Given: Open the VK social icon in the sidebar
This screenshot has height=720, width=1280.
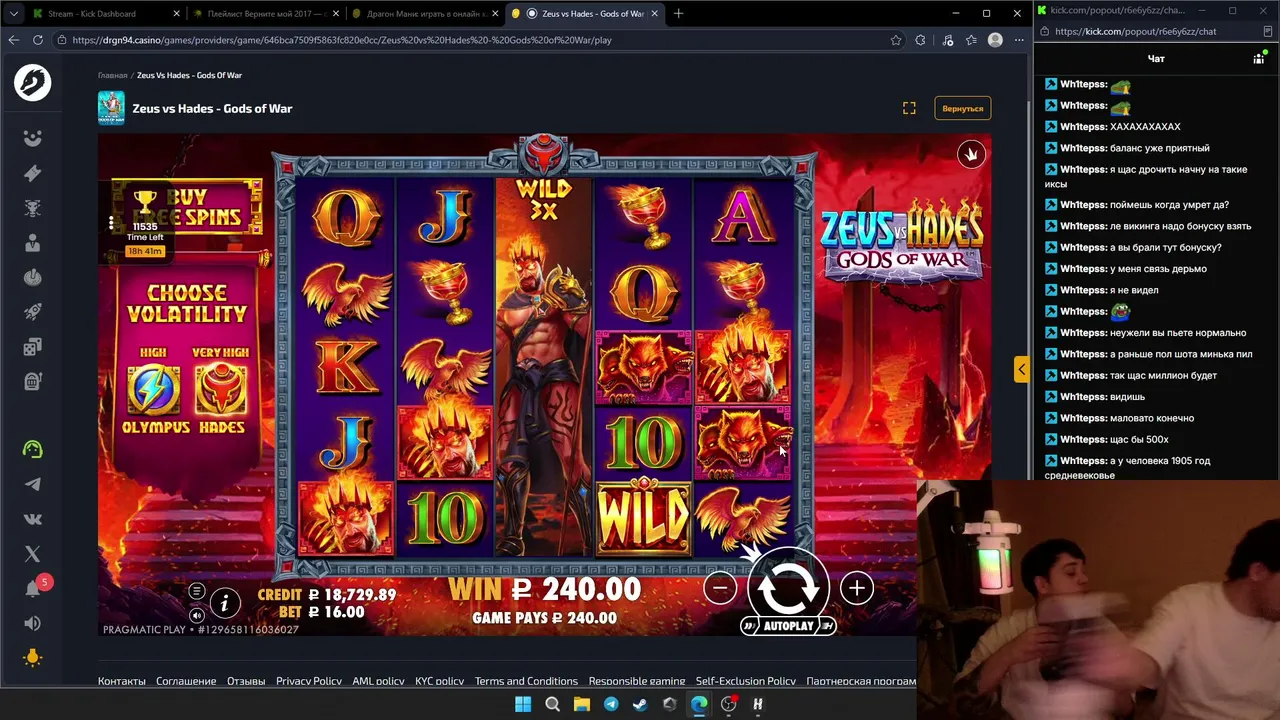Looking at the screenshot, I should (x=32, y=519).
